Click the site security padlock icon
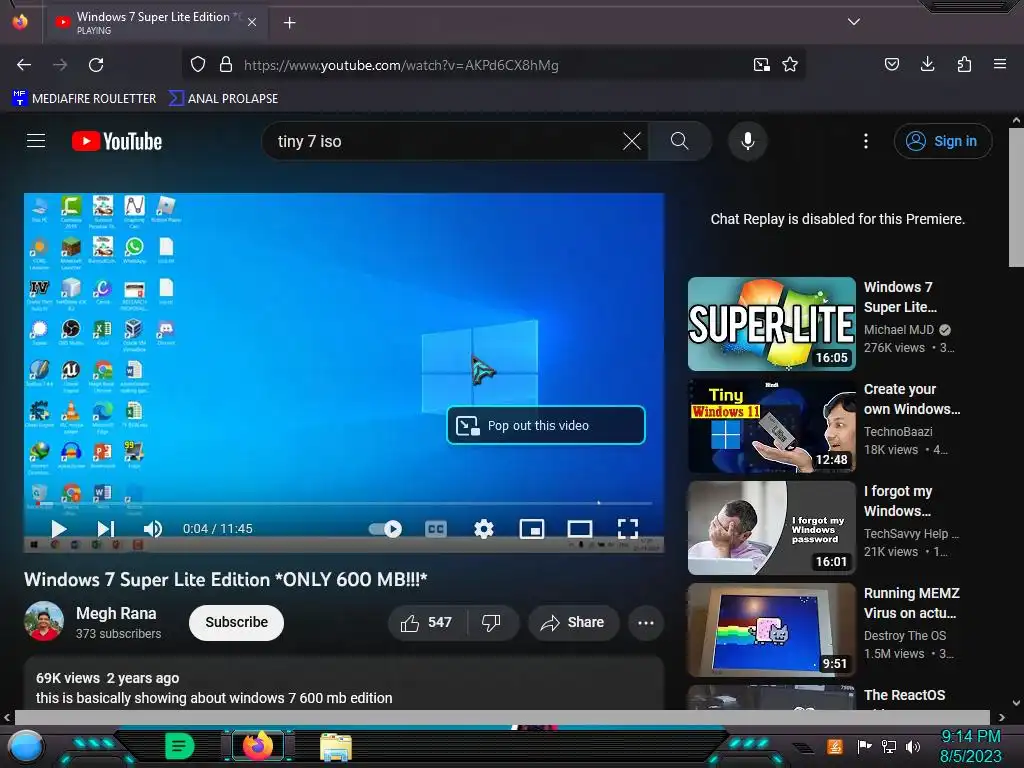 click(226, 65)
